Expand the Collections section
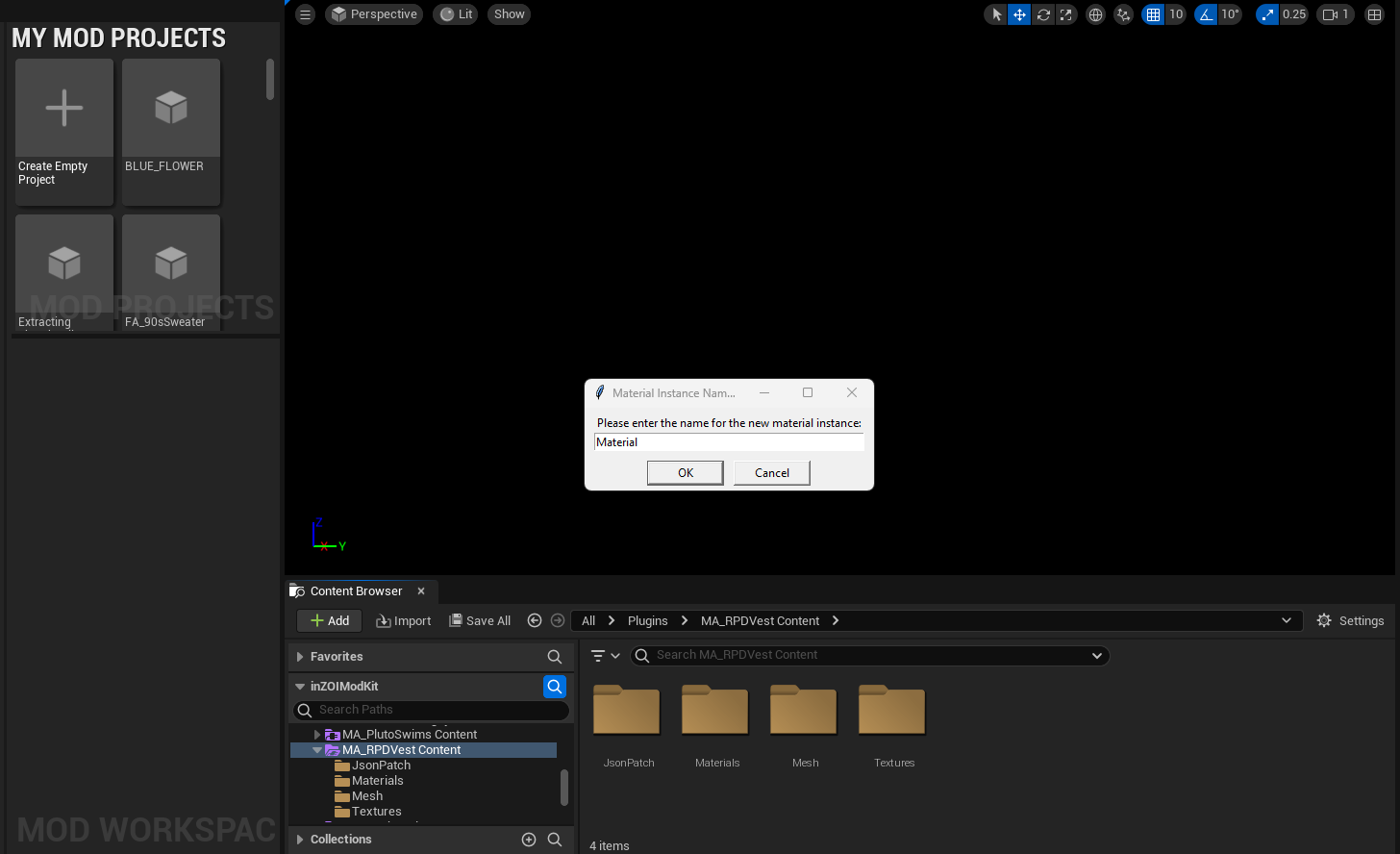 300,840
